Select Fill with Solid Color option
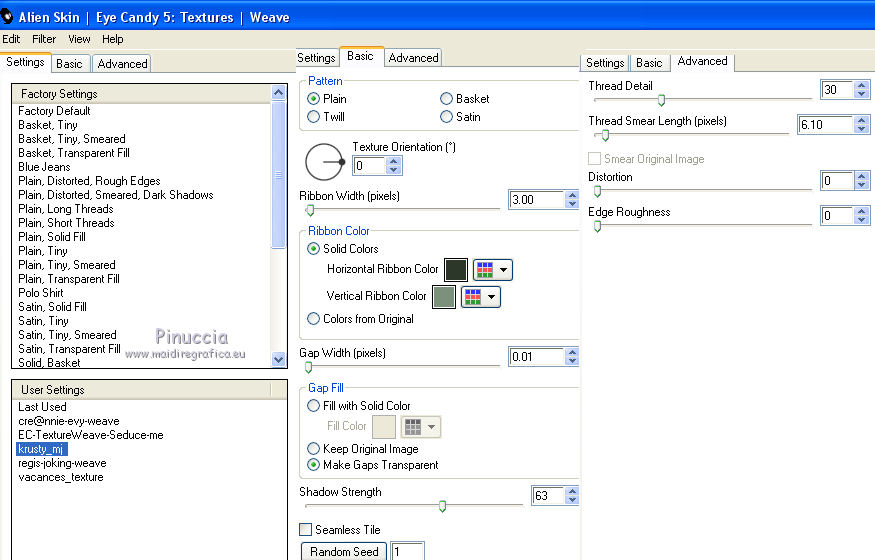The image size is (875, 560). [x=314, y=405]
